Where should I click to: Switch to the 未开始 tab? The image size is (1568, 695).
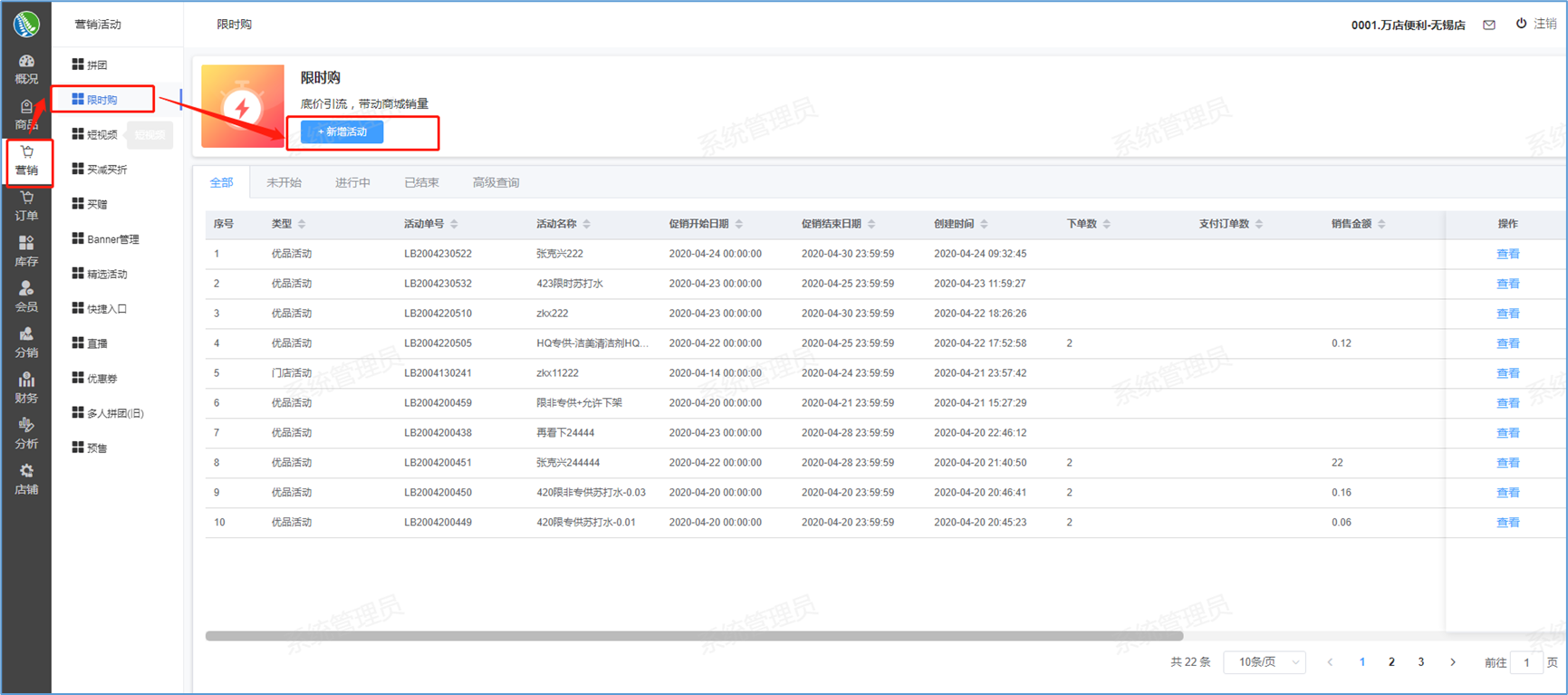click(284, 183)
